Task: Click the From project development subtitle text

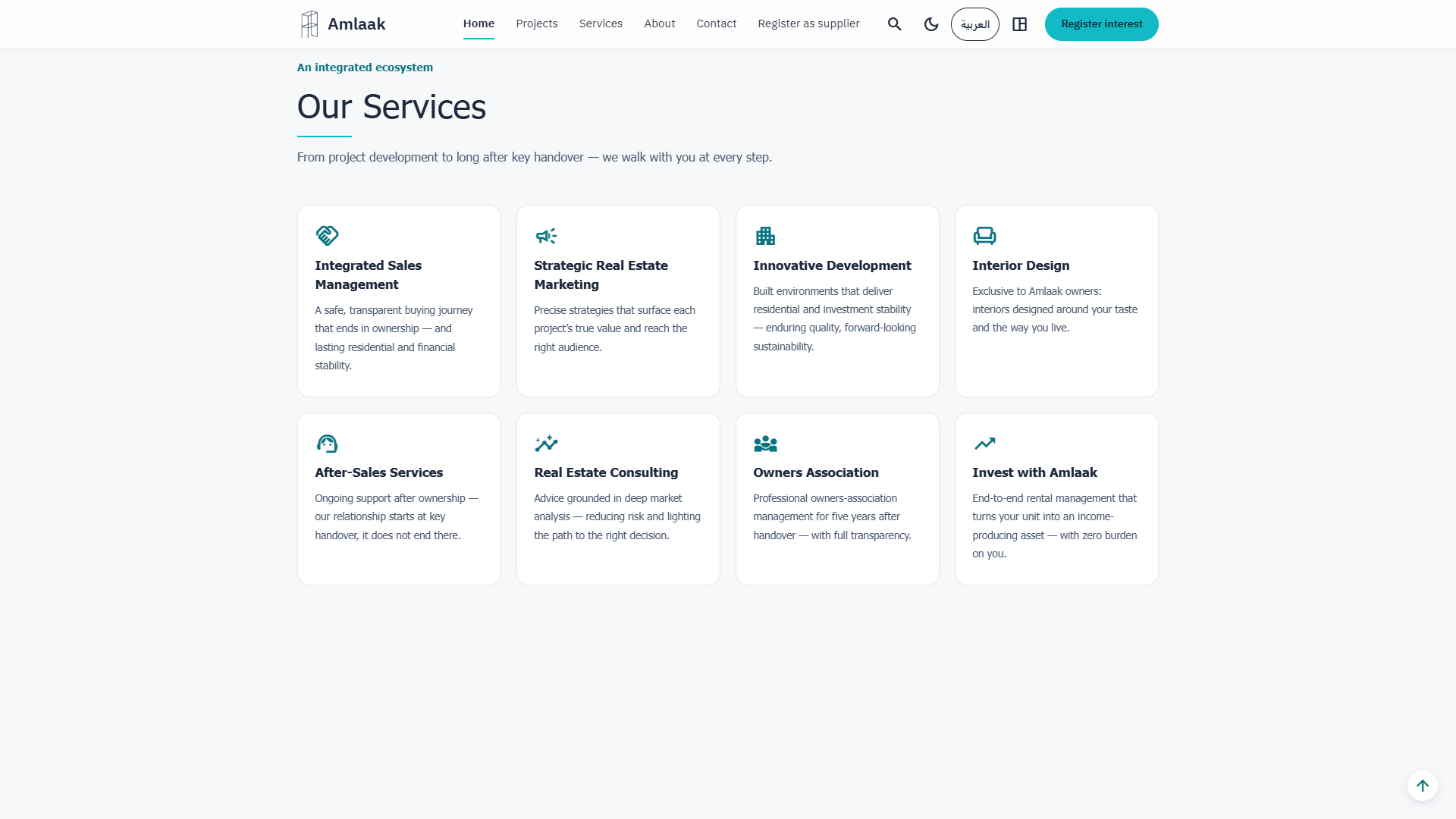Action: pyautogui.click(x=535, y=157)
